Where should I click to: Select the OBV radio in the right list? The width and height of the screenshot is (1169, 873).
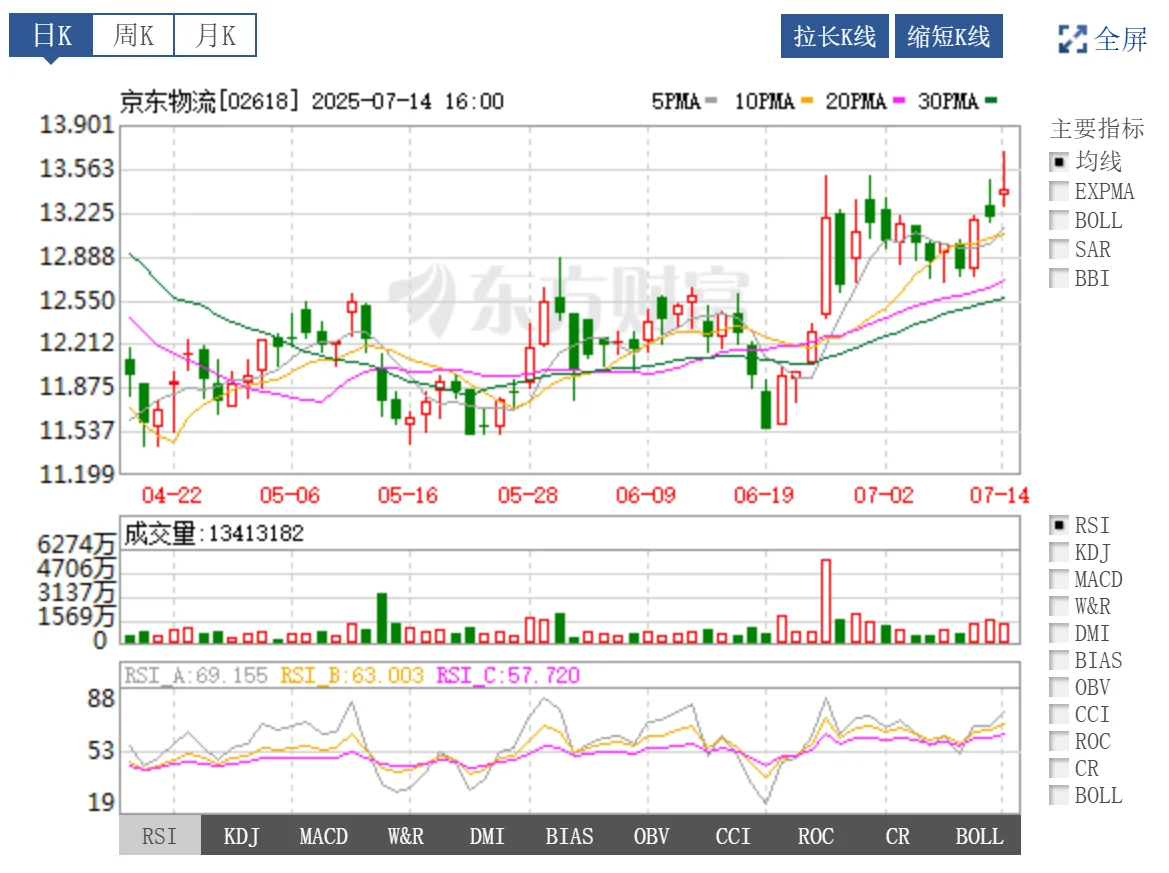tap(1059, 687)
